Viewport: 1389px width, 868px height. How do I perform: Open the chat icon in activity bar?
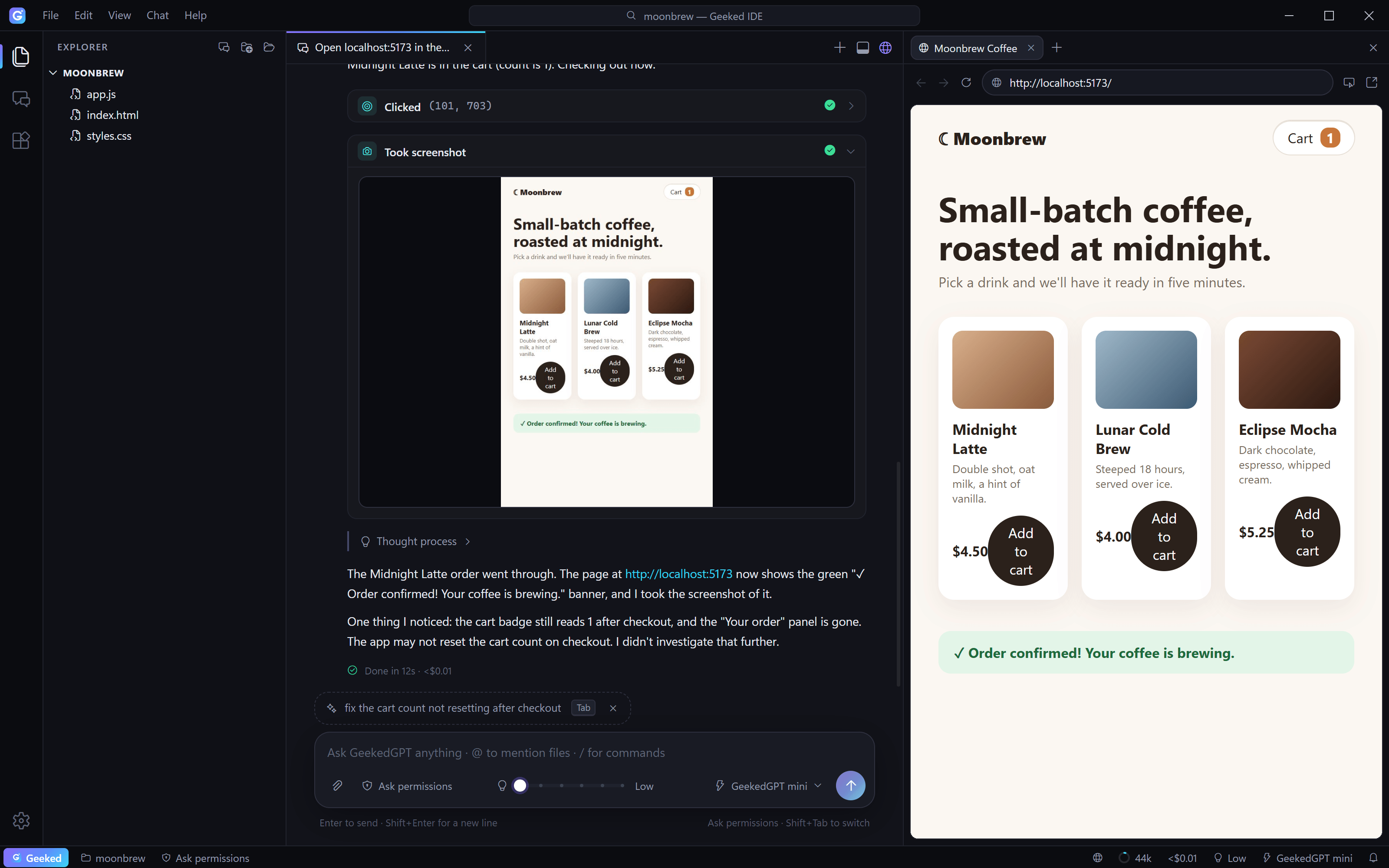pyautogui.click(x=21, y=99)
